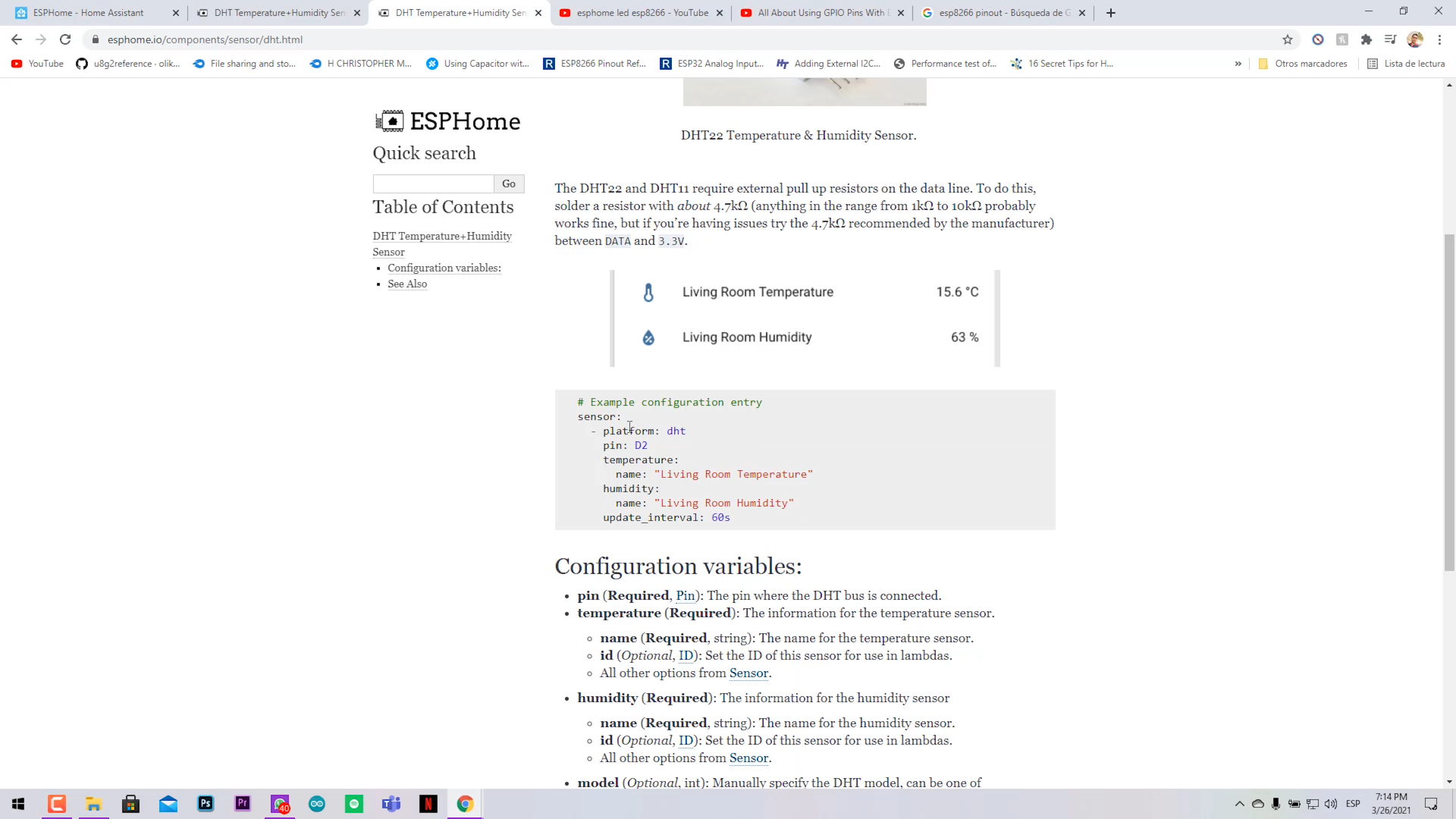This screenshot has height=819, width=1456.
Task: Open the Extensions puzzle icon
Action: tap(1367, 39)
